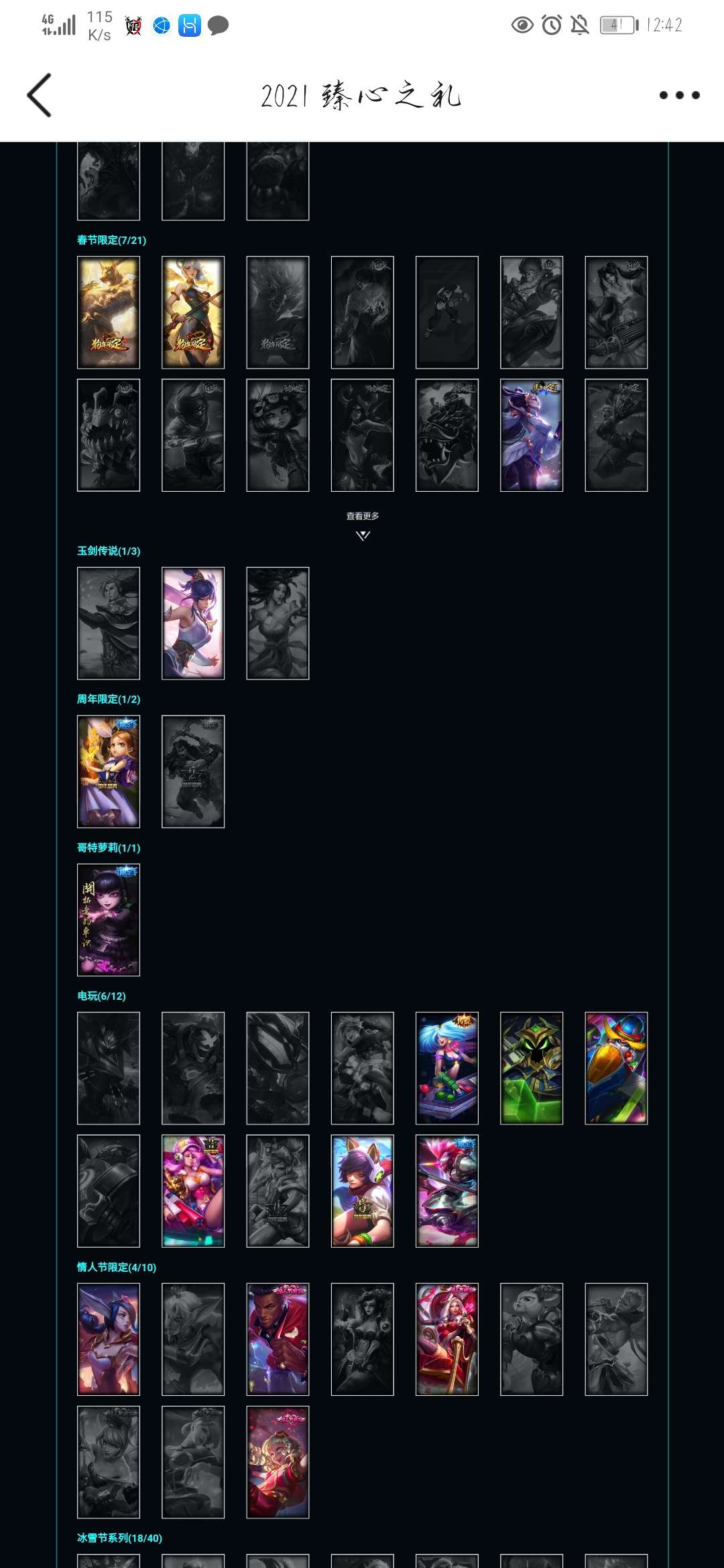Tap the 春节限定(7/21) section heading
This screenshot has height=1568, width=724.
tap(111, 240)
